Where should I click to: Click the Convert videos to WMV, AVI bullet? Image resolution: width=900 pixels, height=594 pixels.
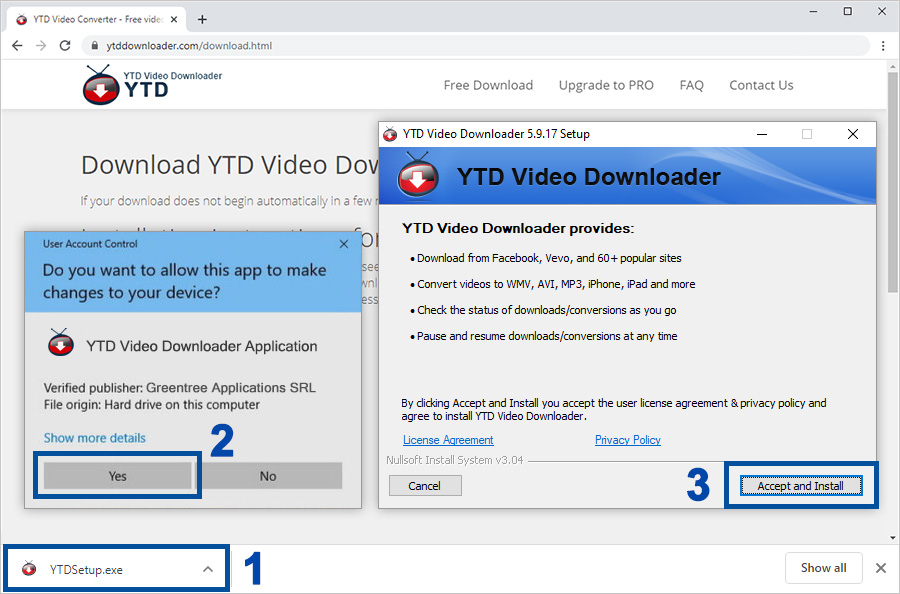[x=553, y=284]
